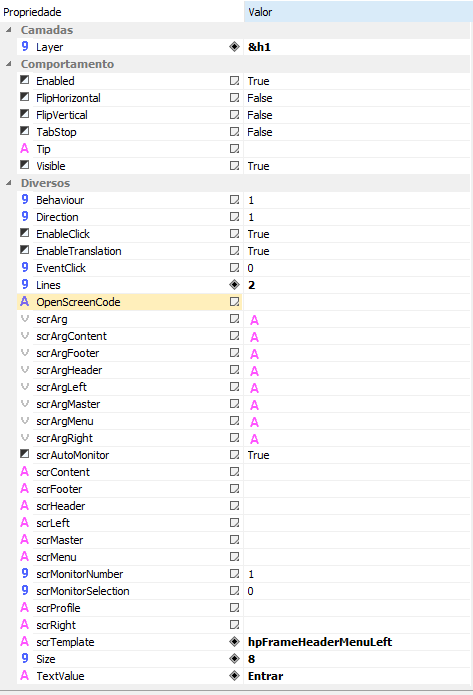This screenshot has height=695, width=473.
Task: Expand the scrArgHeader property
Action: 25,370
